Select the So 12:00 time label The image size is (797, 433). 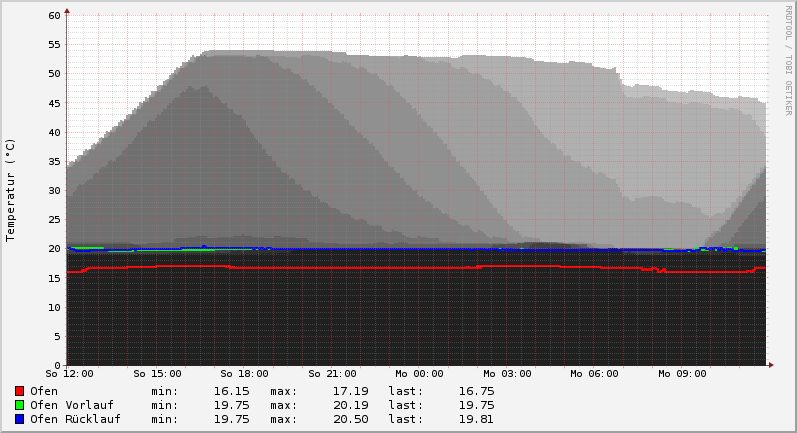(x=71, y=374)
